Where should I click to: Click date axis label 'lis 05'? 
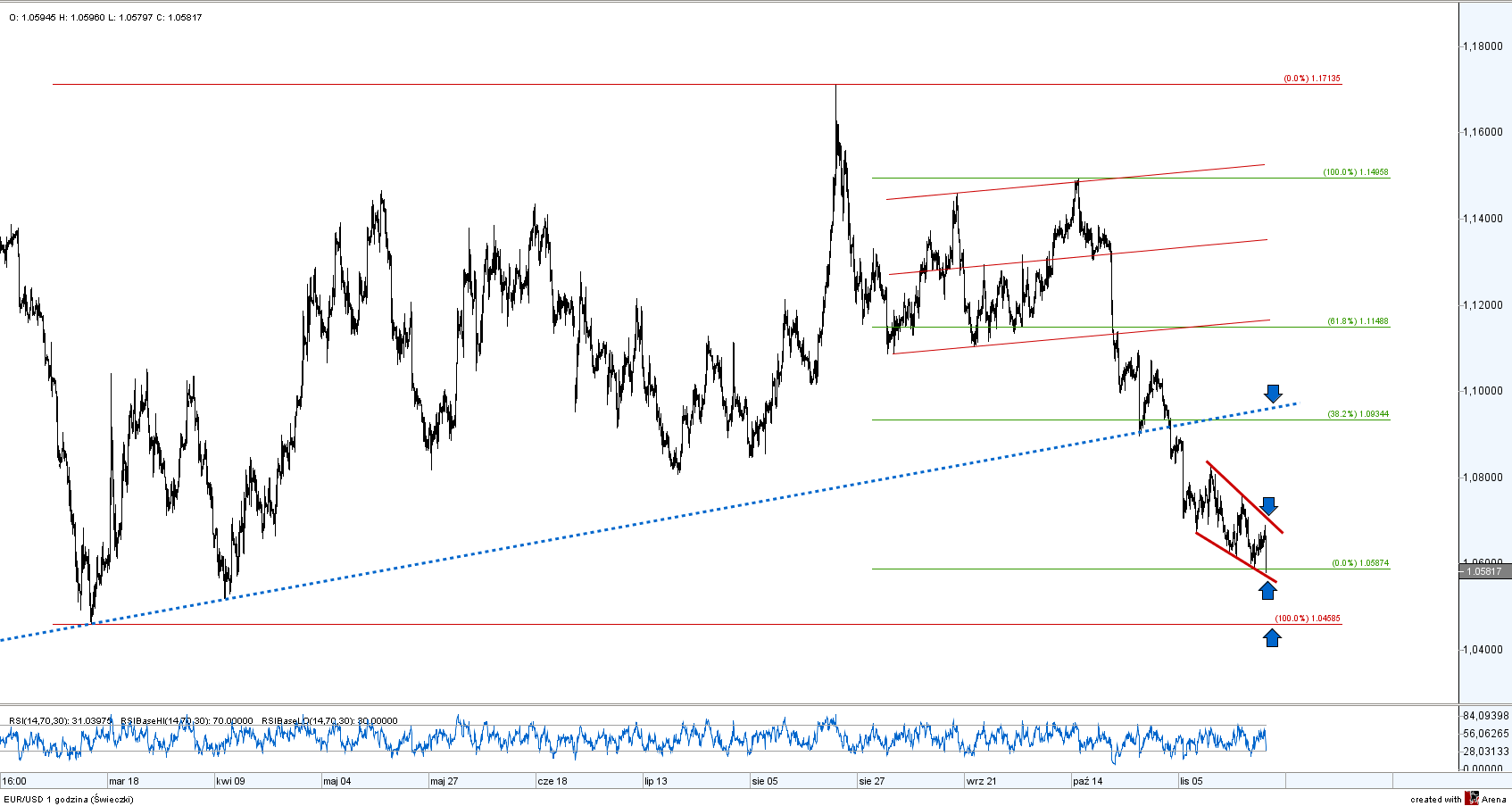[x=1192, y=781]
